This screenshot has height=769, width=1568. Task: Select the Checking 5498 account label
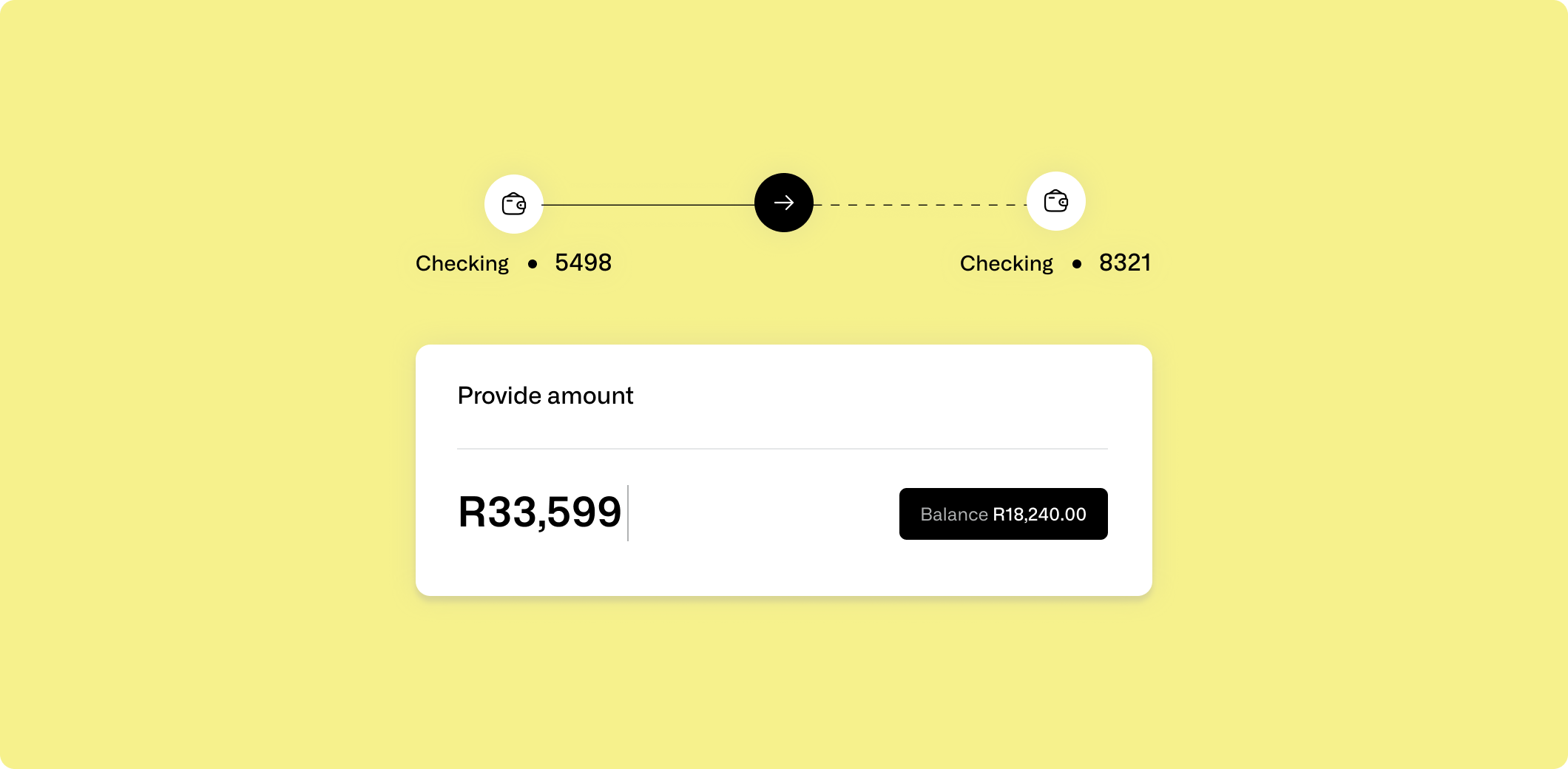(513, 263)
